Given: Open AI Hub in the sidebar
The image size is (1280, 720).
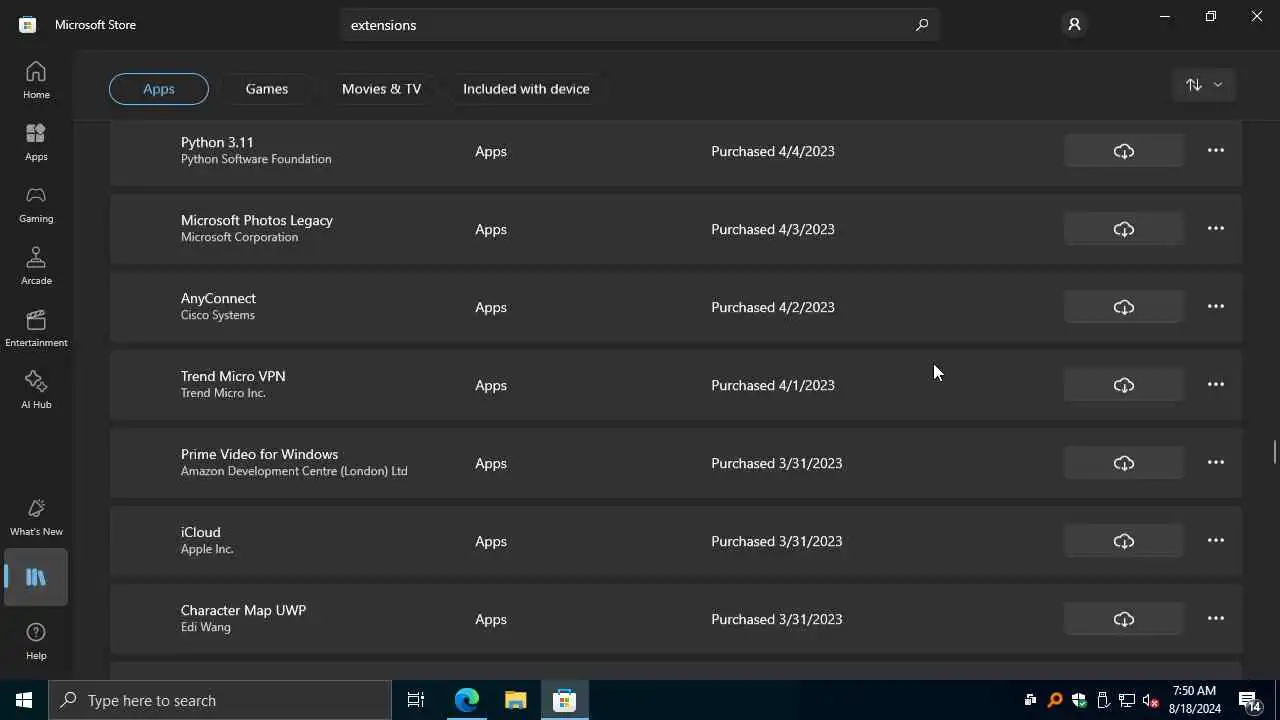Looking at the screenshot, I should click(36, 390).
